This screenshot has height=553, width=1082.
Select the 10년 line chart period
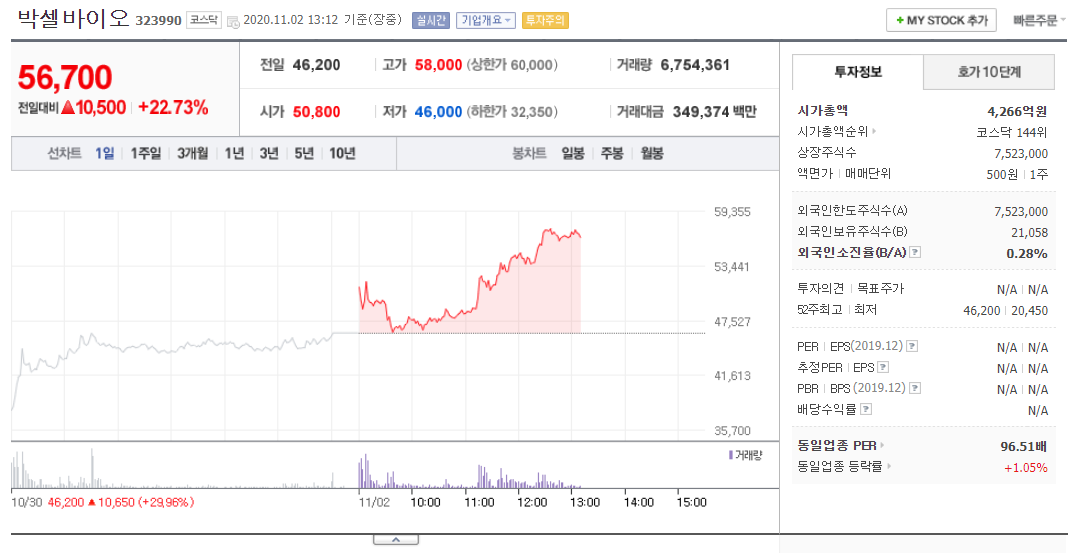[x=342, y=153]
